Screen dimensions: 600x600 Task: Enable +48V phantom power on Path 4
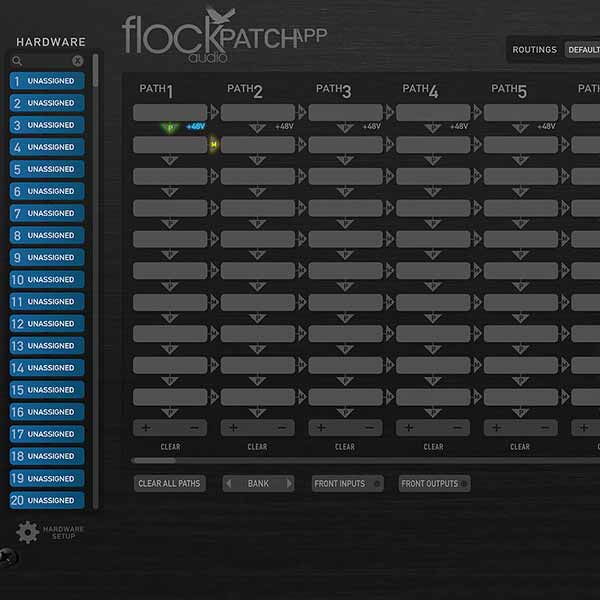[x=459, y=126]
